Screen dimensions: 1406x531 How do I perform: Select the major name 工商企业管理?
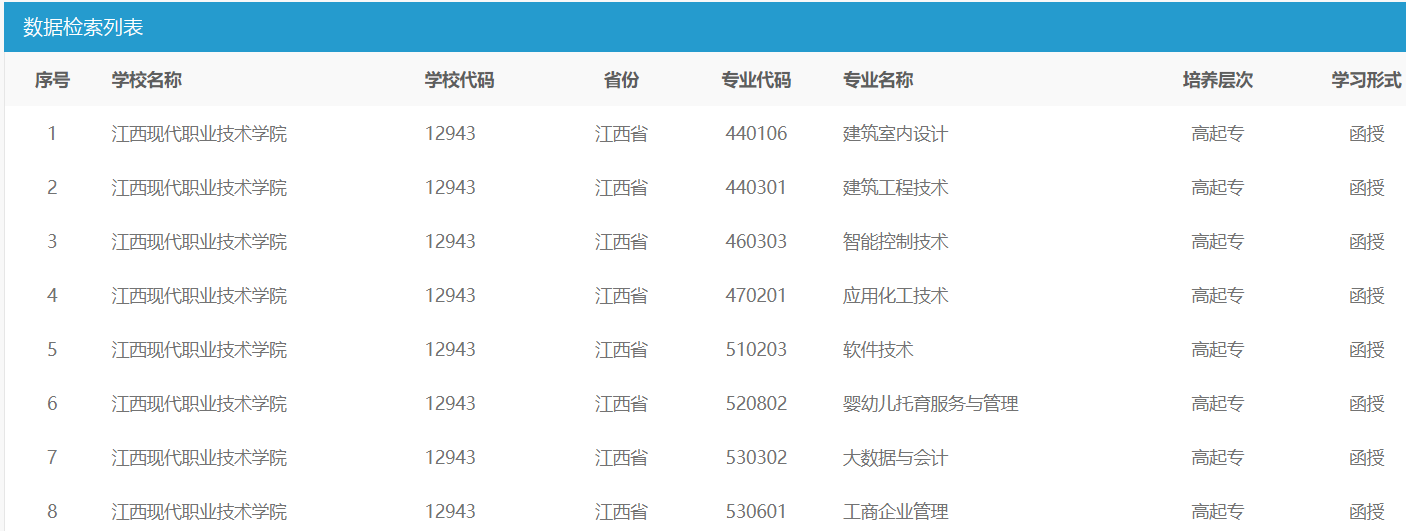tap(895, 511)
